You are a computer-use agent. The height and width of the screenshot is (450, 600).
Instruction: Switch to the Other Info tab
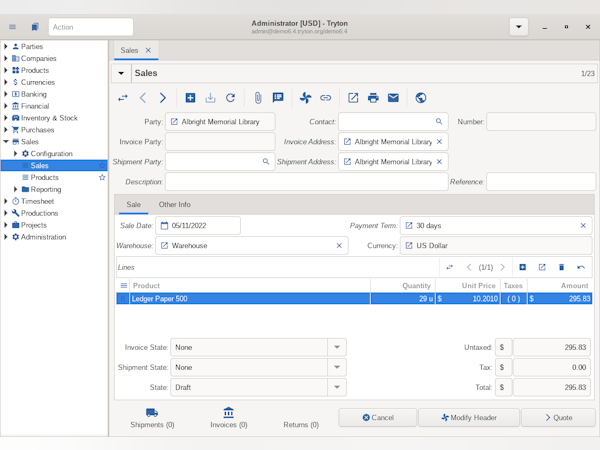(174, 204)
